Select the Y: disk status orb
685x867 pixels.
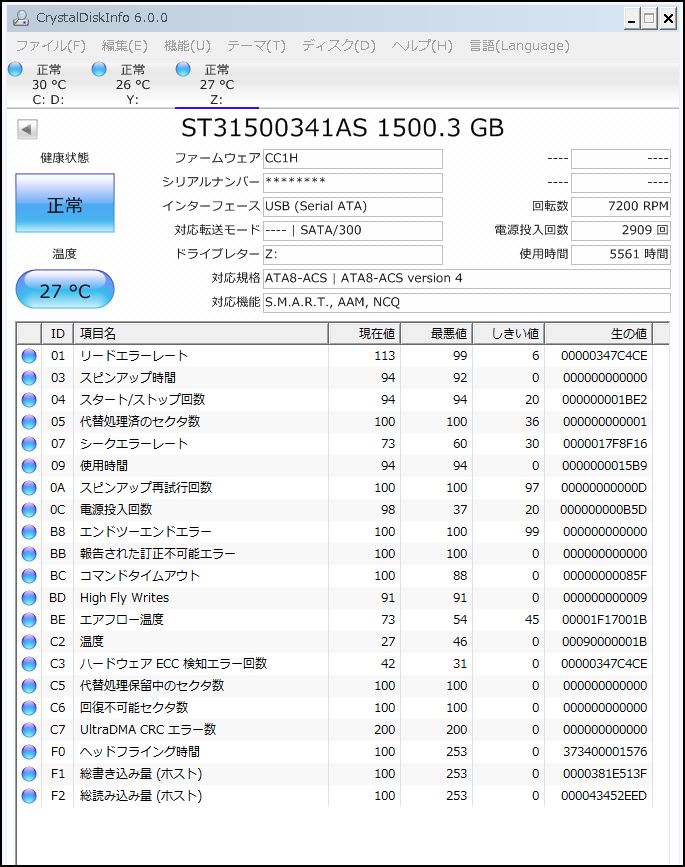point(99,70)
